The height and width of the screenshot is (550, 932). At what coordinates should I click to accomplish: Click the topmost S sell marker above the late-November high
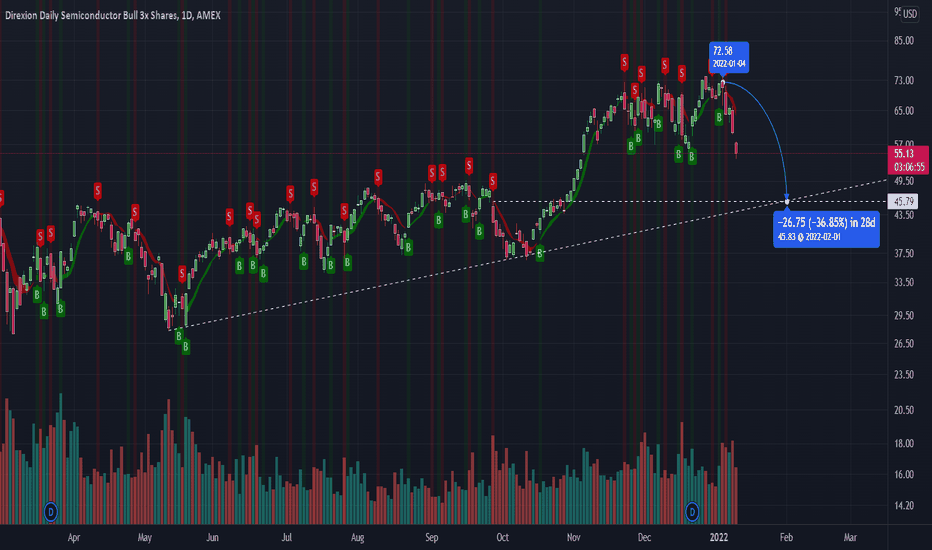click(x=624, y=61)
